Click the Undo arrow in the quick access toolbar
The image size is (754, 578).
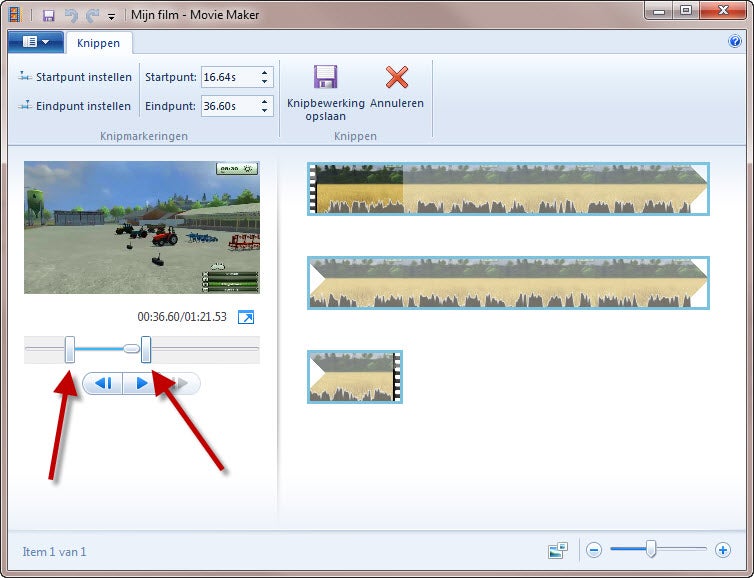(72, 15)
